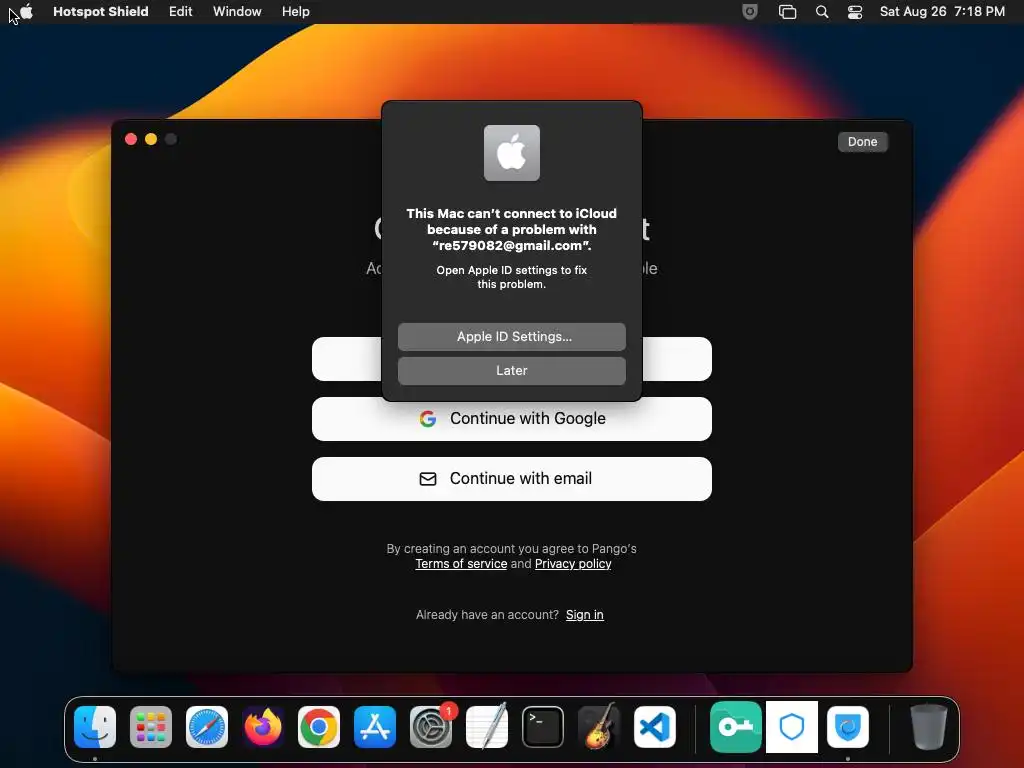The image size is (1024, 768).
Task: Follow the Sign in link
Action: (x=584, y=615)
